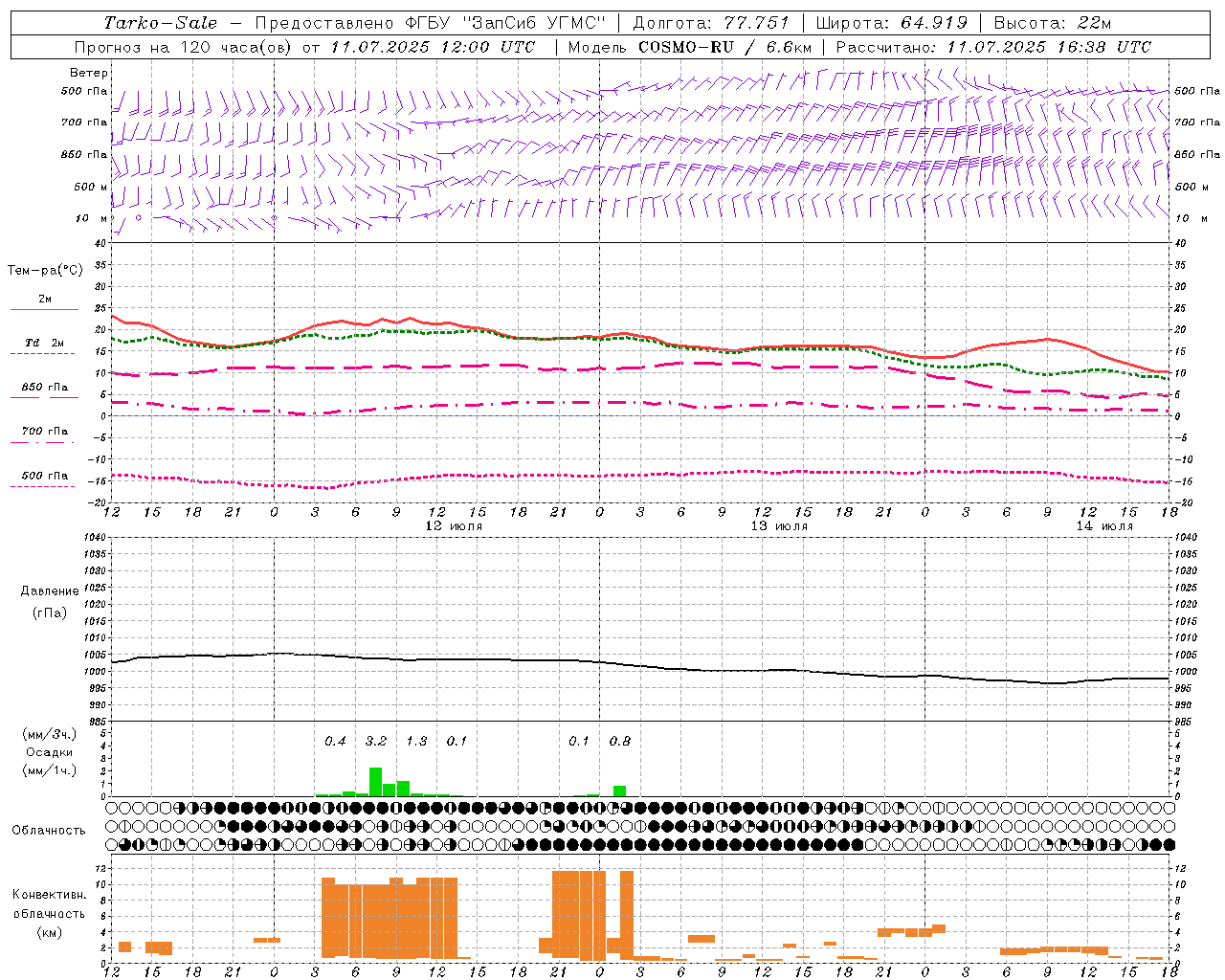Click the 'Модель COSMO-RU / 6.6км' text
Screen dimensions: 1225x980
pos(690,47)
